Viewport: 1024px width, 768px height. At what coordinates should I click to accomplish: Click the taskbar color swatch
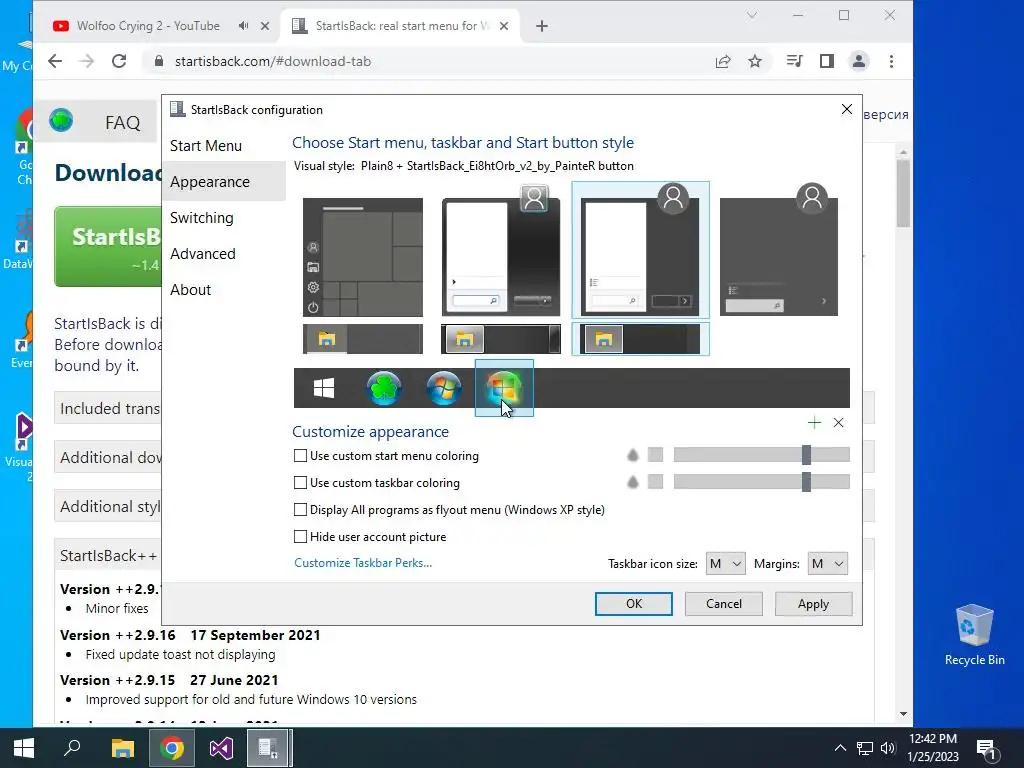(x=656, y=482)
